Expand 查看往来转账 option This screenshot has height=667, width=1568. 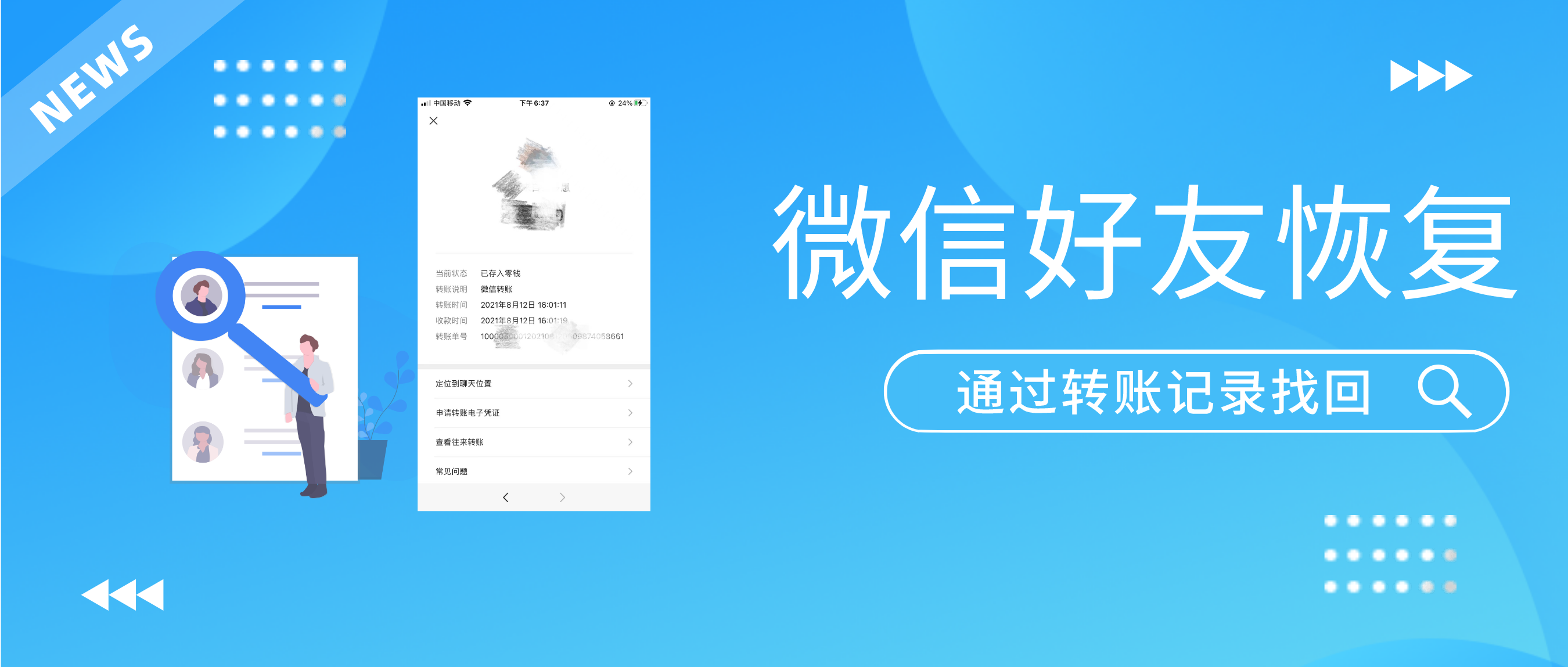540,442
